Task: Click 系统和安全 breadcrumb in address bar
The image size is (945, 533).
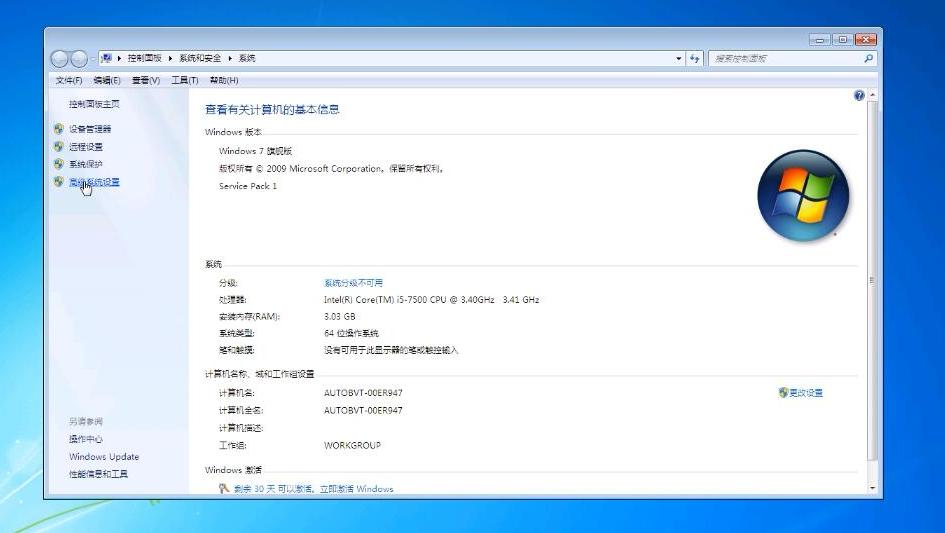Action: coord(200,58)
